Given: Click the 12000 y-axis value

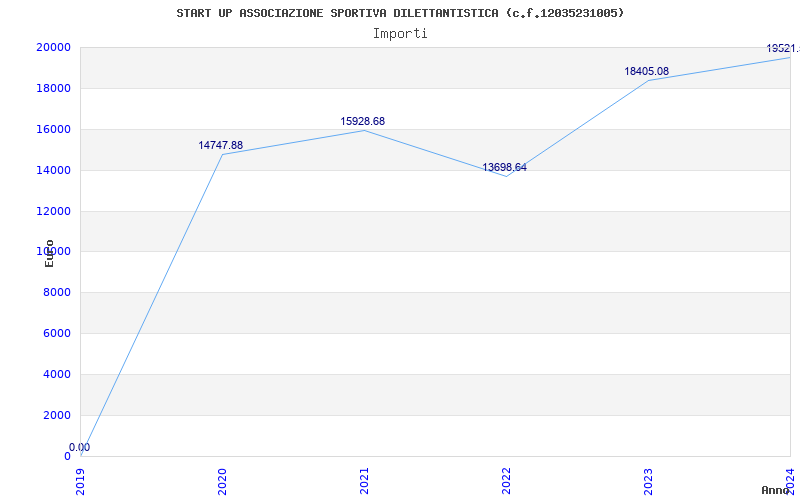Looking at the screenshot, I should coord(53,211).
